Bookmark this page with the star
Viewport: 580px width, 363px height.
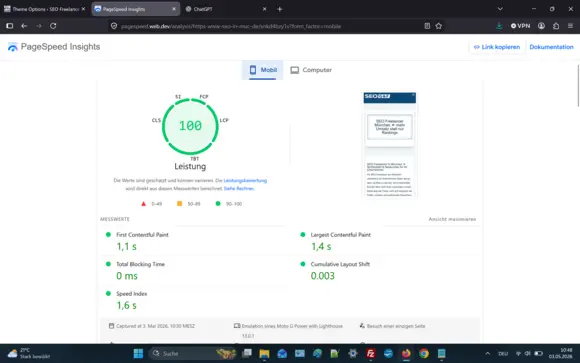pyautogui.click(x=439, y=26)
